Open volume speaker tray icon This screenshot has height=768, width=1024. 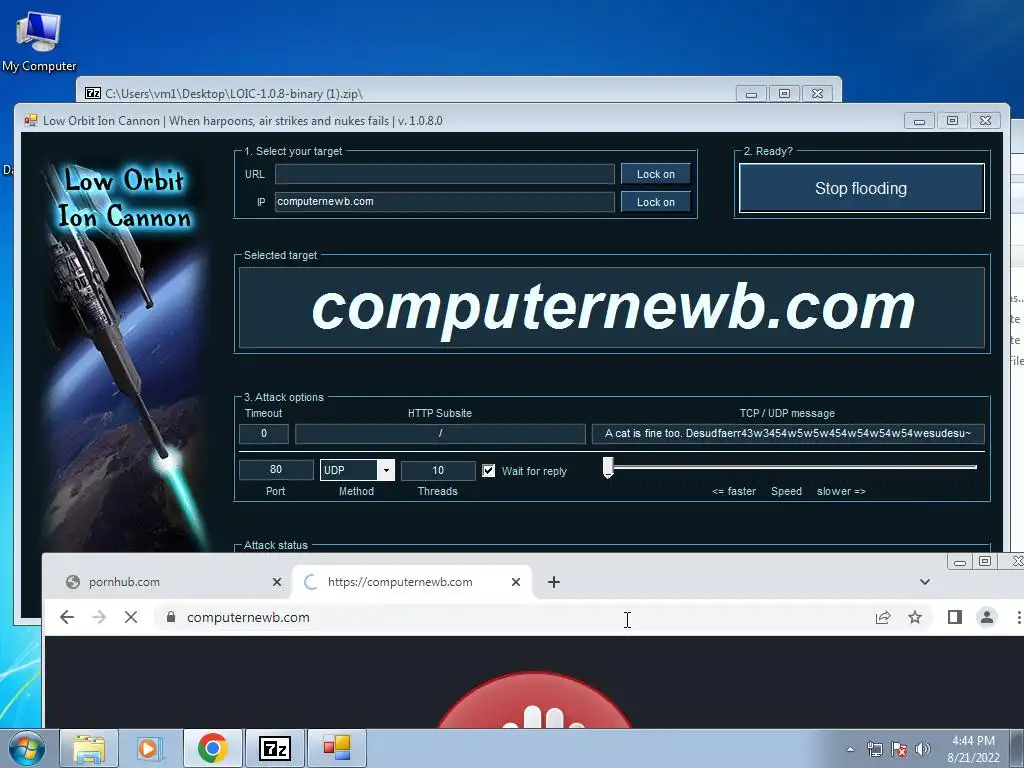coord(922,749)
